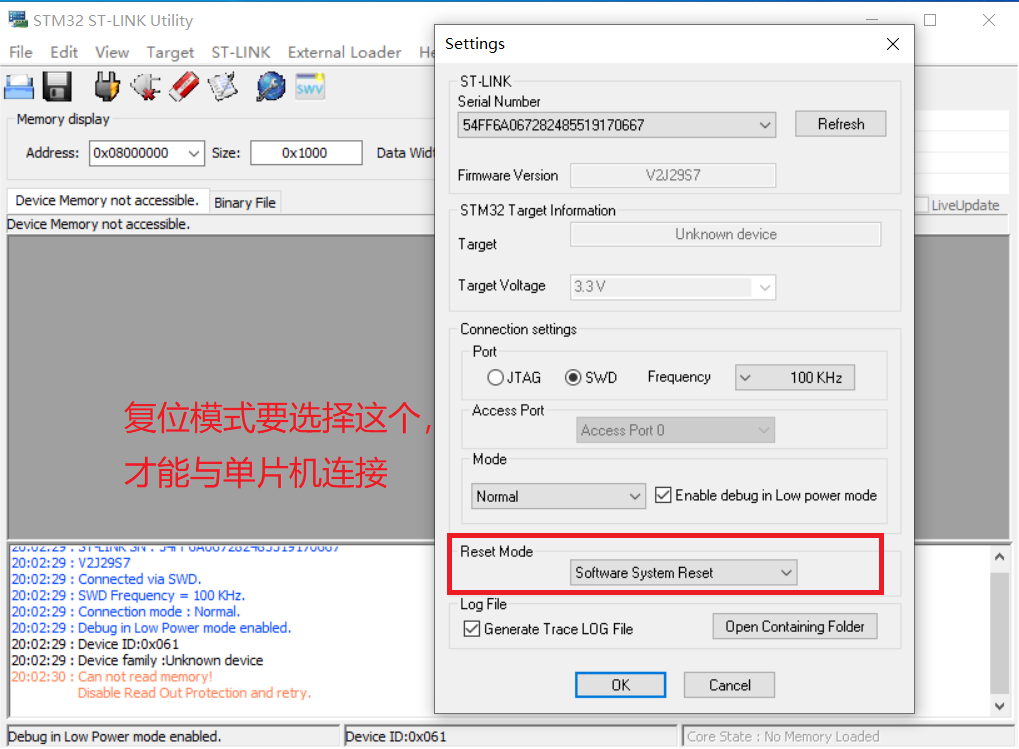
Task: Click log line Connected via SWD
Action: click(x=107, y=579)
